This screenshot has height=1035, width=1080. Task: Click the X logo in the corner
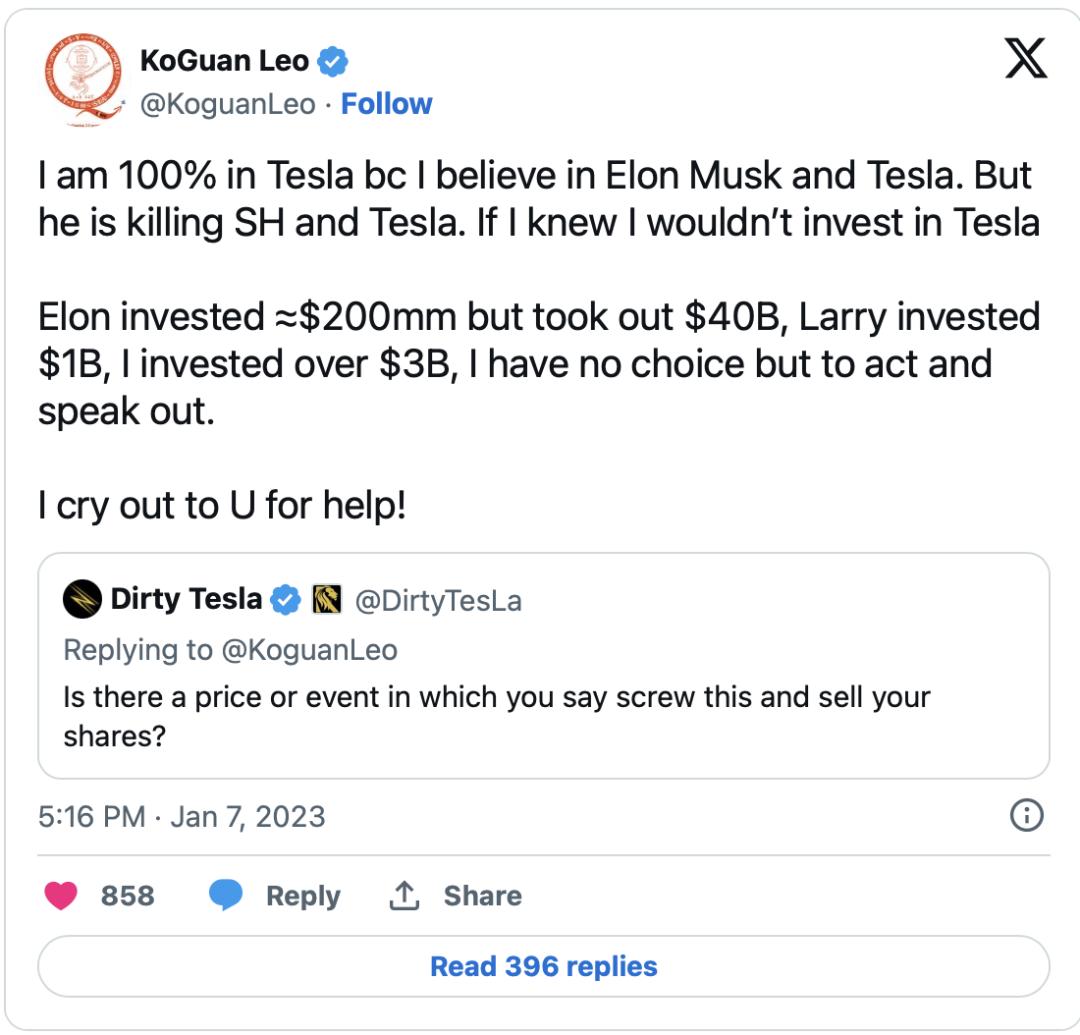coord(1025,62)
